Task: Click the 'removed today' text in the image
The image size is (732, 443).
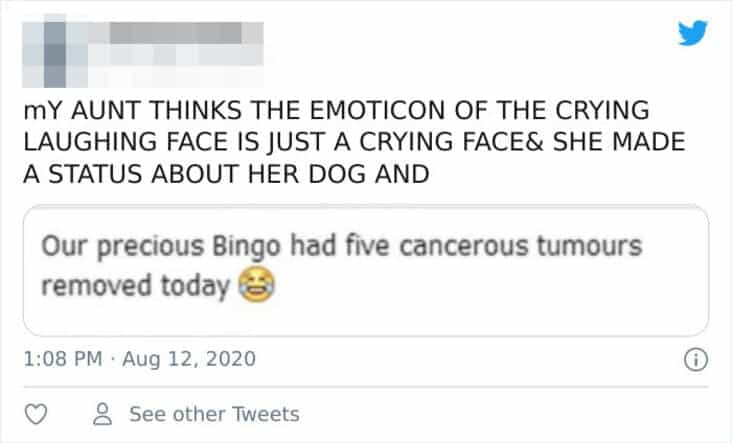Action: click(136, 287)
